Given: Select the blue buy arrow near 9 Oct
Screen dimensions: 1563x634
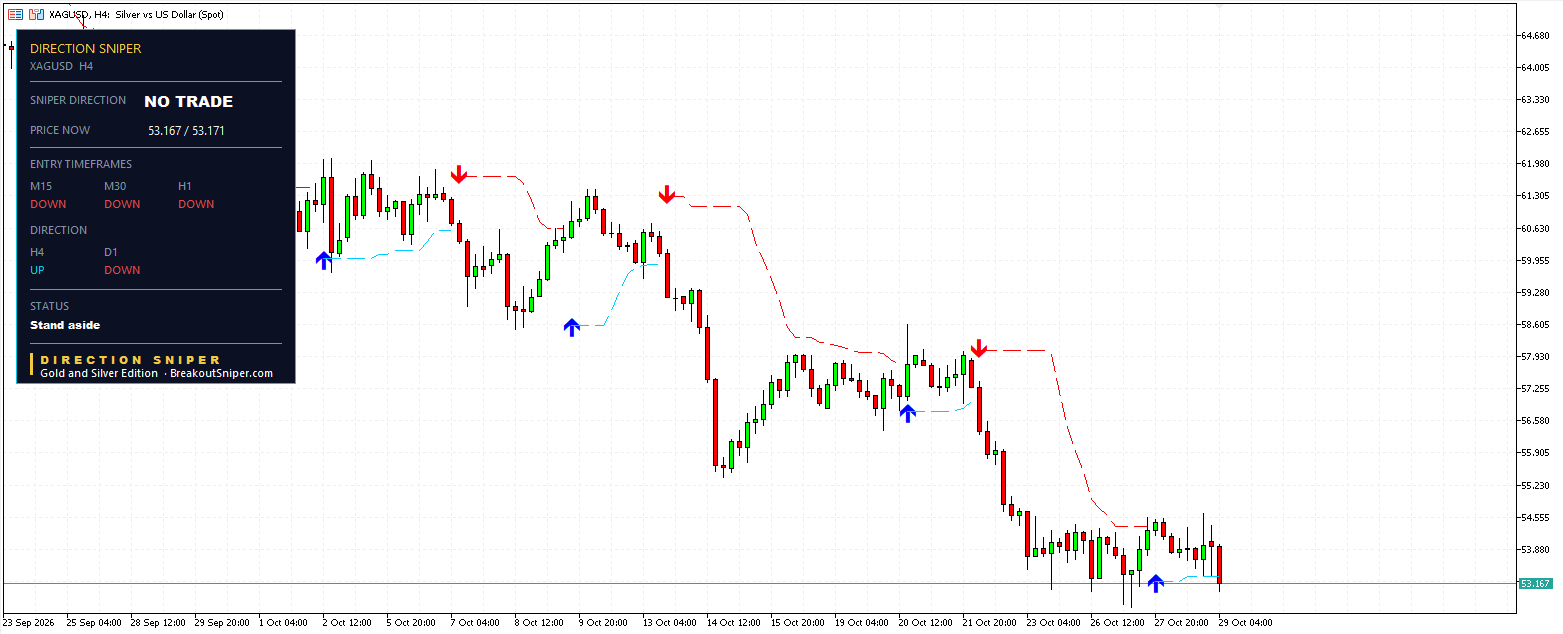Looking at the screenshot, I should (571, 327).
